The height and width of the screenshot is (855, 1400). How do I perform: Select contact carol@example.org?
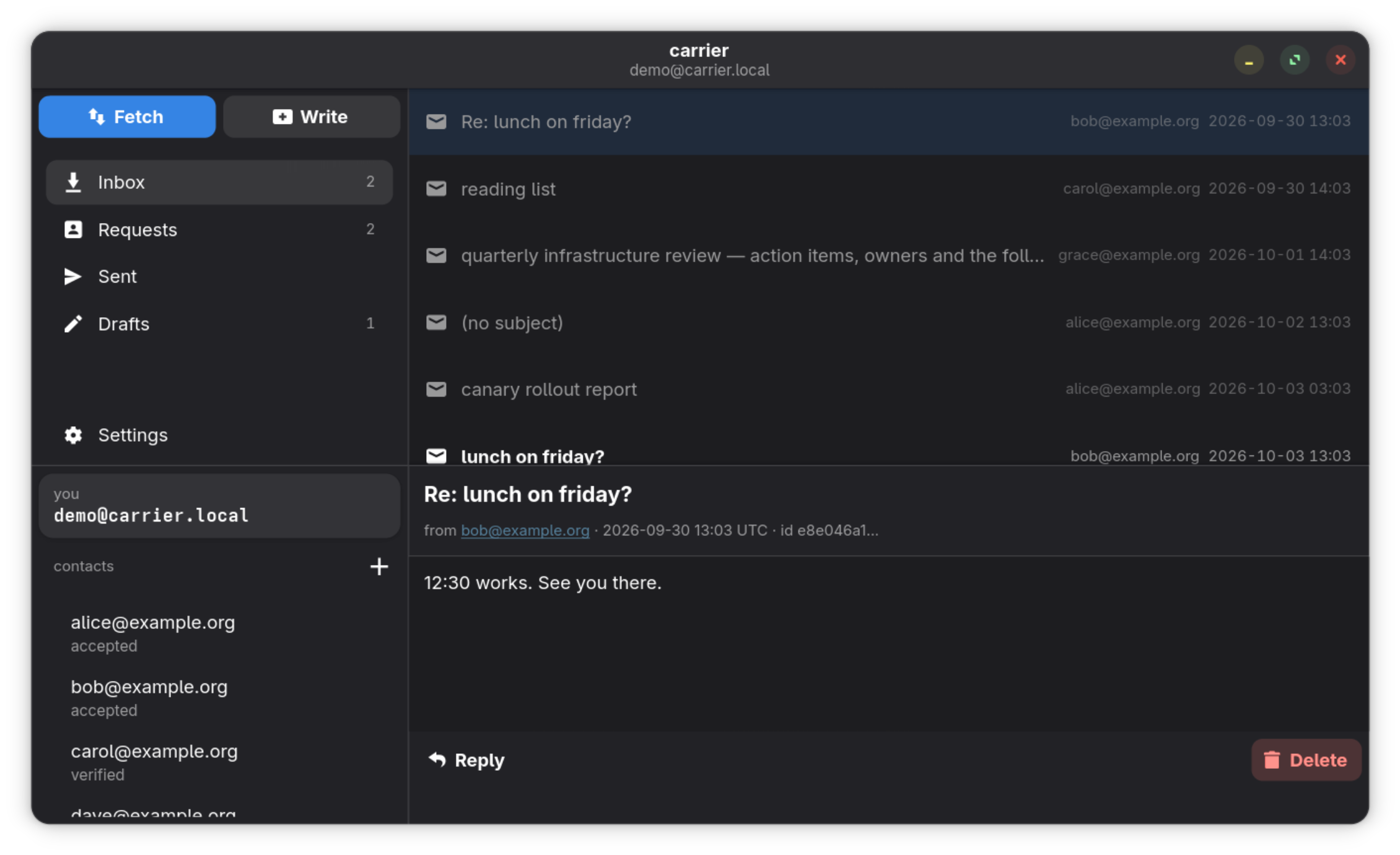(219, 762)
